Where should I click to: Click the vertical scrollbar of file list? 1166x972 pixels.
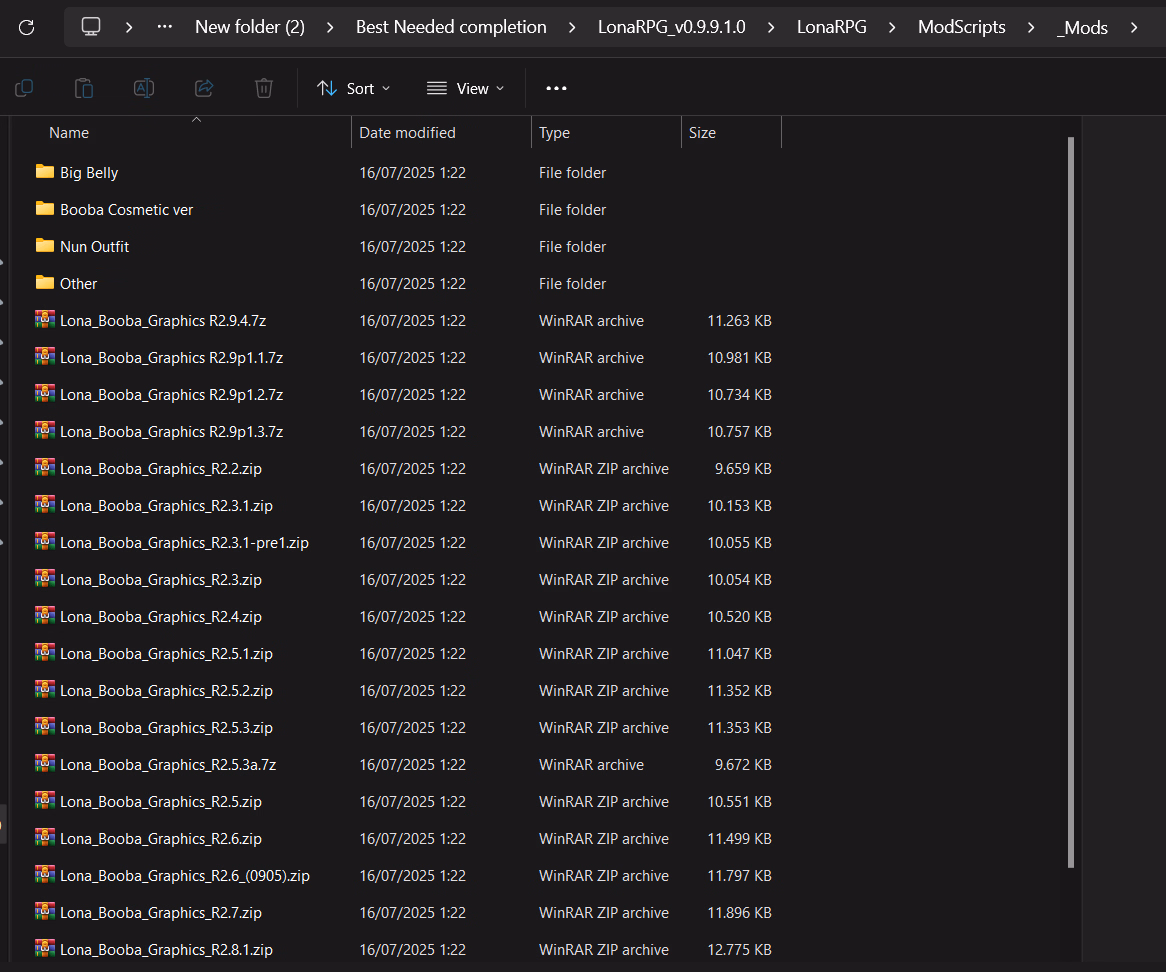[x=1071, y=500]
